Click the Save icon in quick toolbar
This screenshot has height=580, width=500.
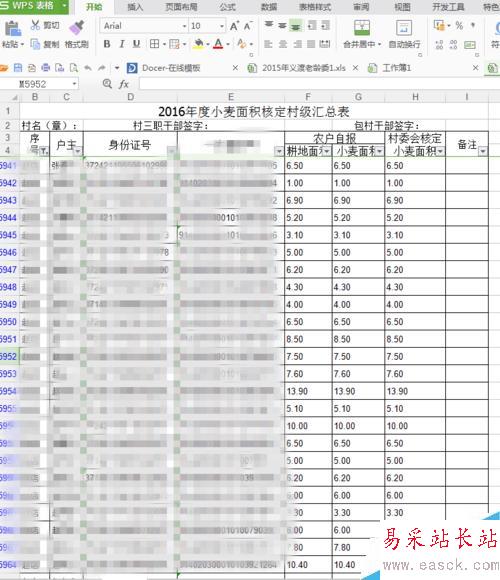(18, 68)
